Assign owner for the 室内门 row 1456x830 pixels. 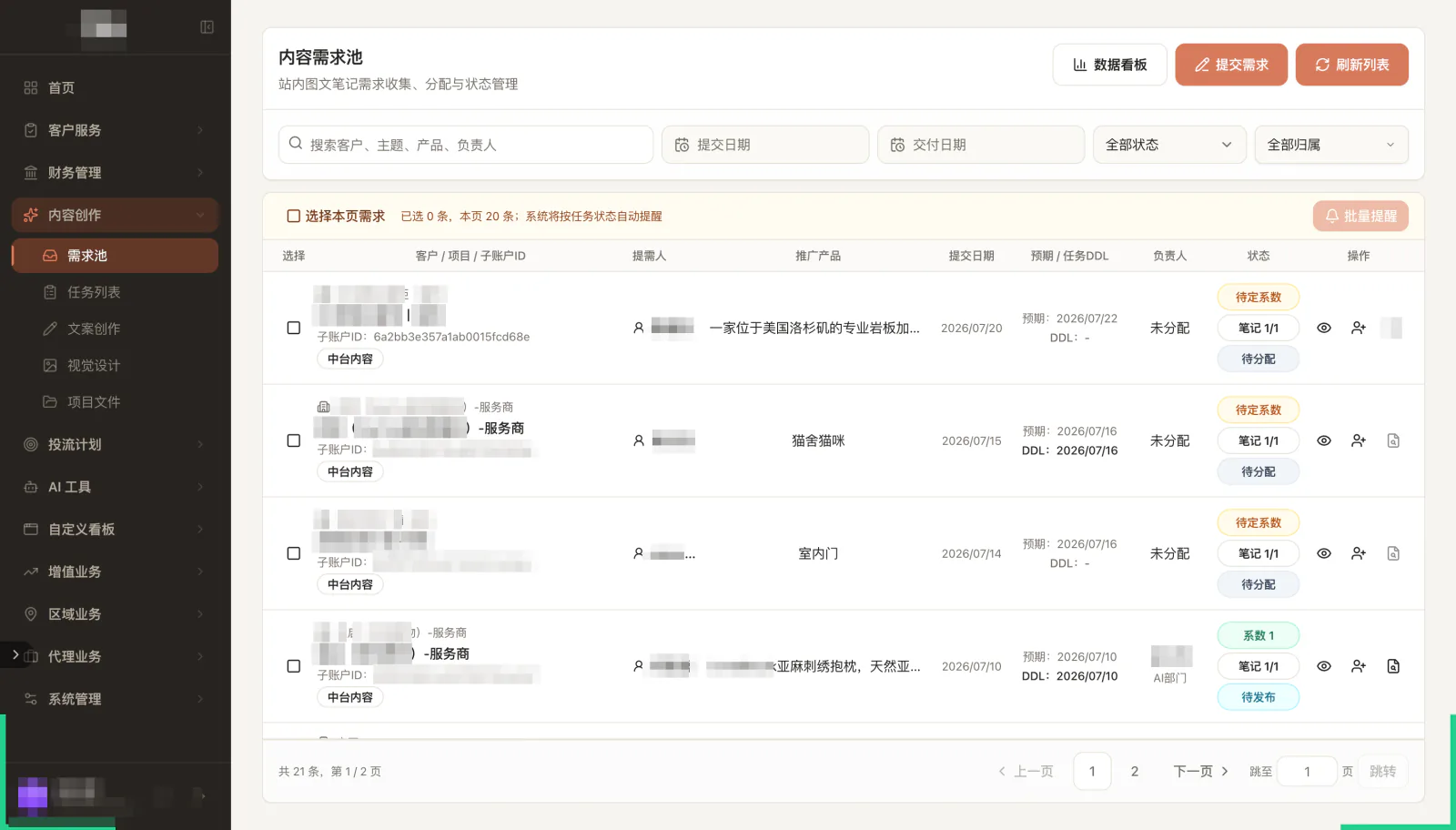pos(1359,553)
